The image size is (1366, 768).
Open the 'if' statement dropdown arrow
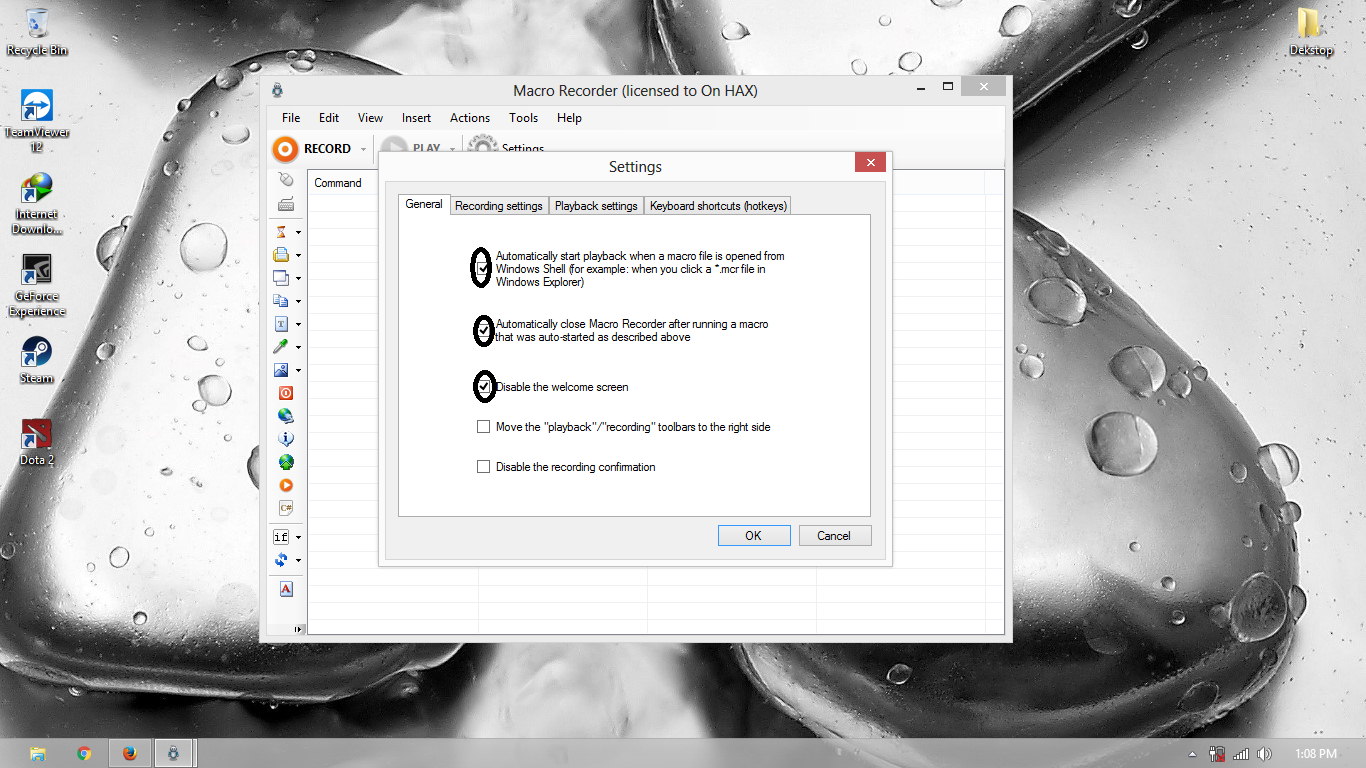[298, 537]
